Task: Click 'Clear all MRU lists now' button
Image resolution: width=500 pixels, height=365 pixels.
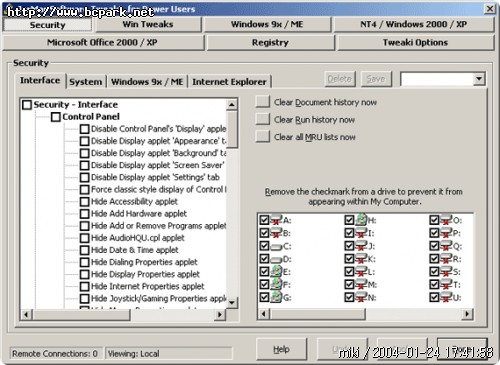Action: tap(263, 137)
